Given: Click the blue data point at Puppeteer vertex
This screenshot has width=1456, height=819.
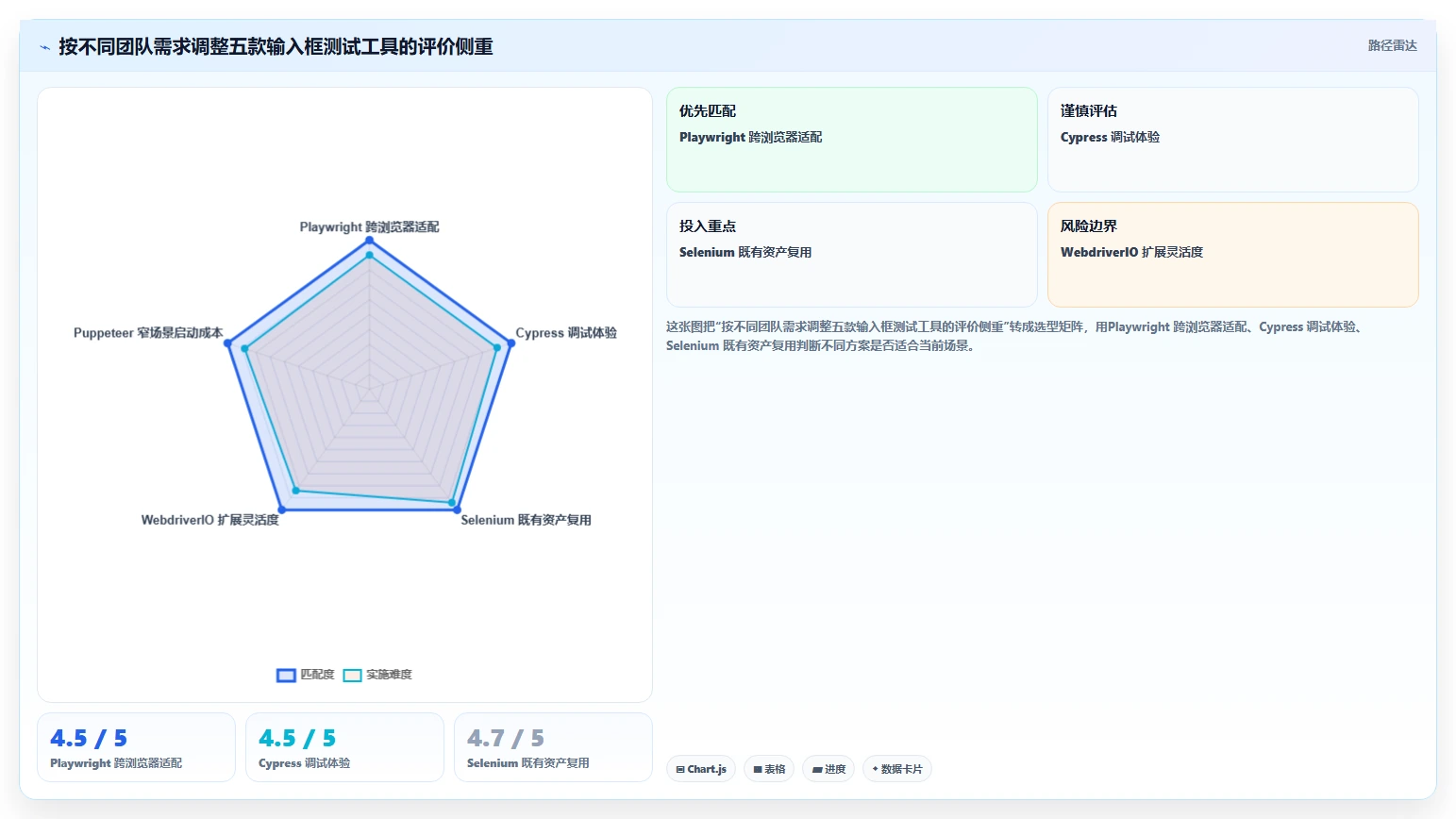Looking at the screenshot, I should tap(227, 343).
